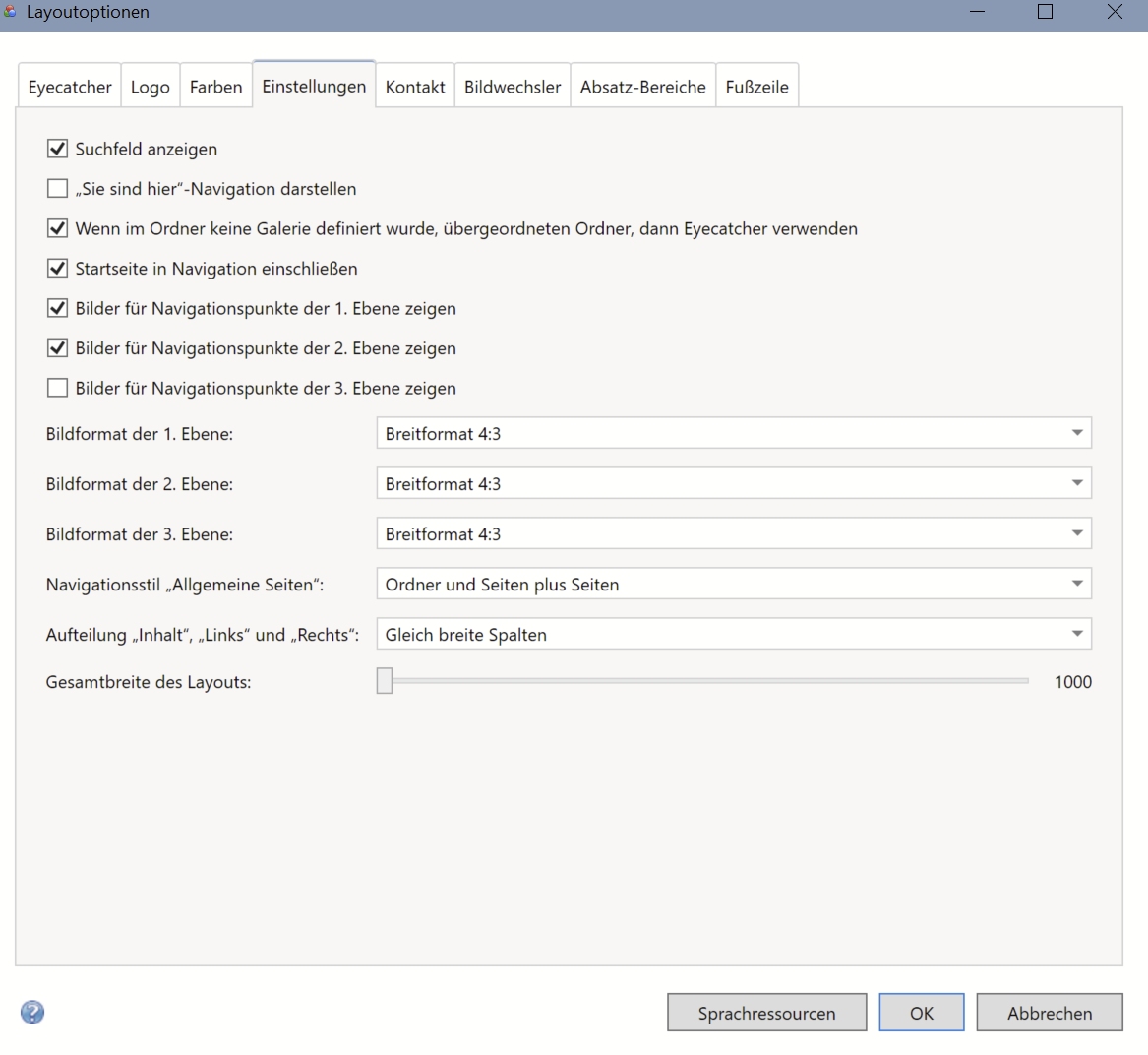The height and width of the screenshot is (1055, 1148).
Task: Open the Bildformat der 1. Ebene dropdown
Action: click(x=734, y=433)
